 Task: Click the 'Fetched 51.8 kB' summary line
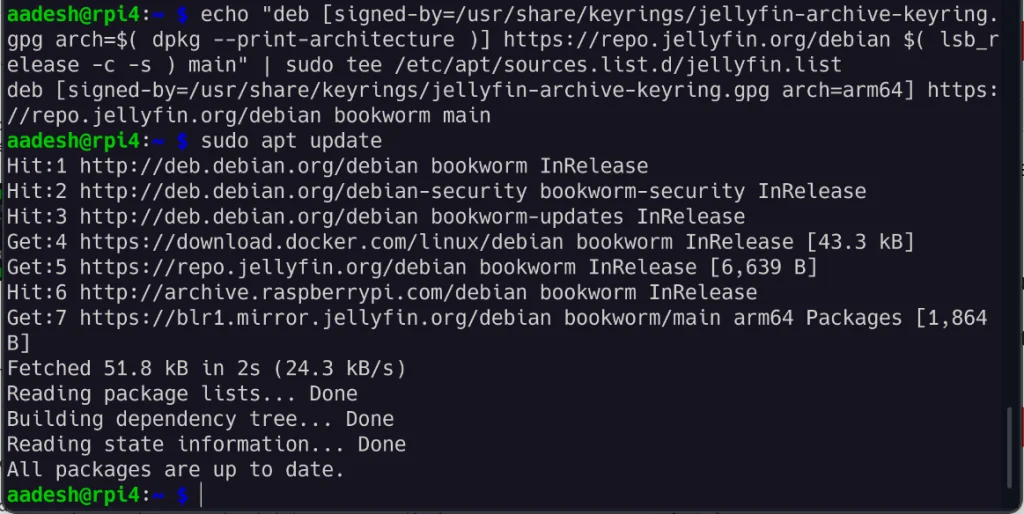point(206,369)
